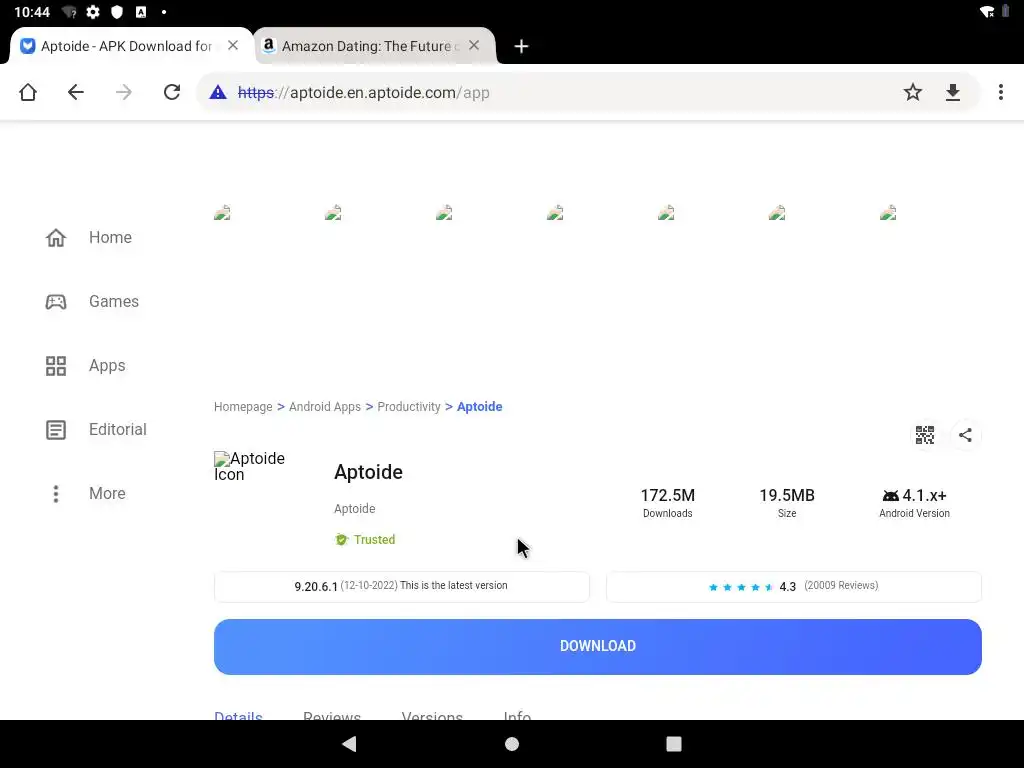The width and height of the screenshot is (1024, 768).
Task: Tap the Android back navigation button
Action: pyautogui.click(x=349, y=744)
